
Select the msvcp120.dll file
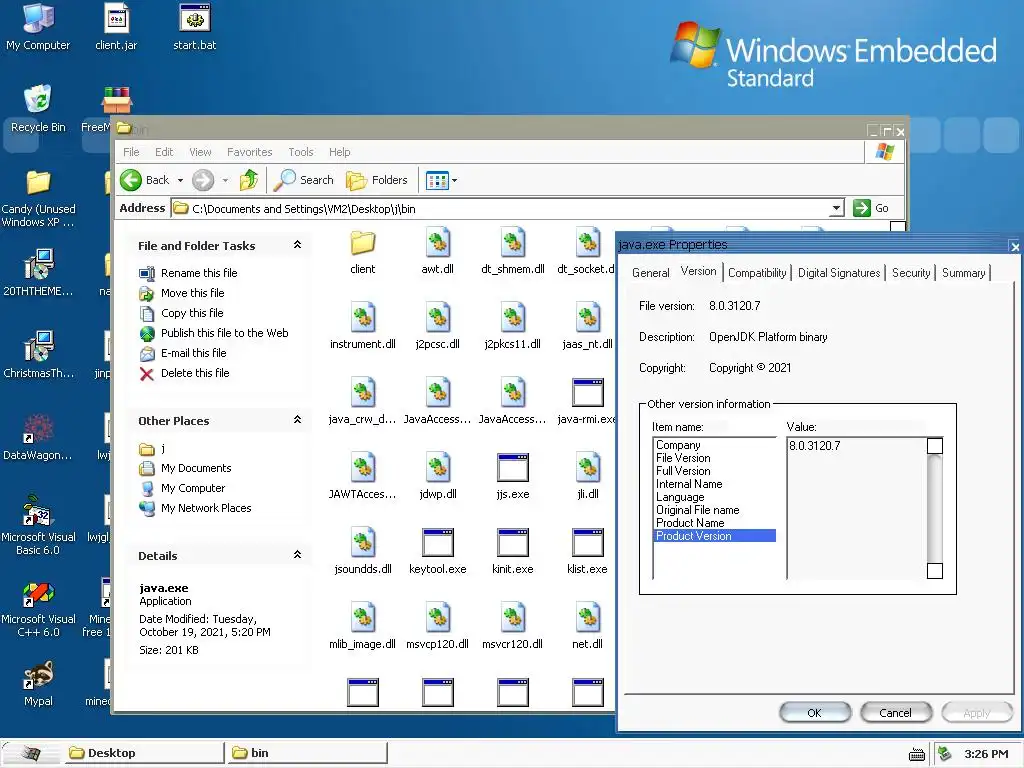[438, 627]
